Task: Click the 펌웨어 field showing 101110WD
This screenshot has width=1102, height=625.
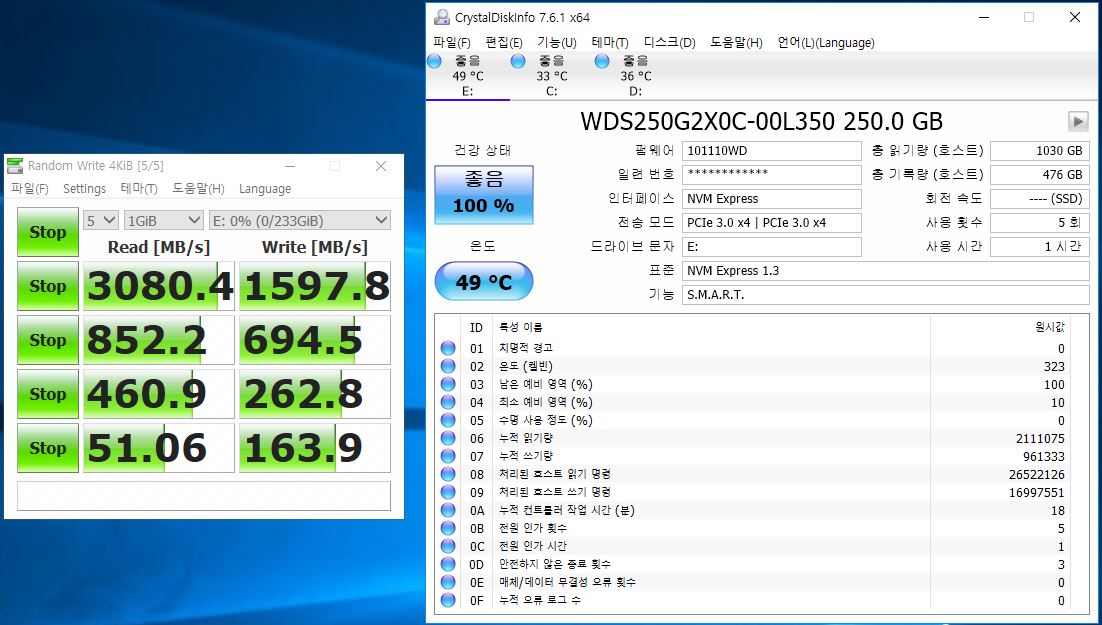Action: click(771, 151)
